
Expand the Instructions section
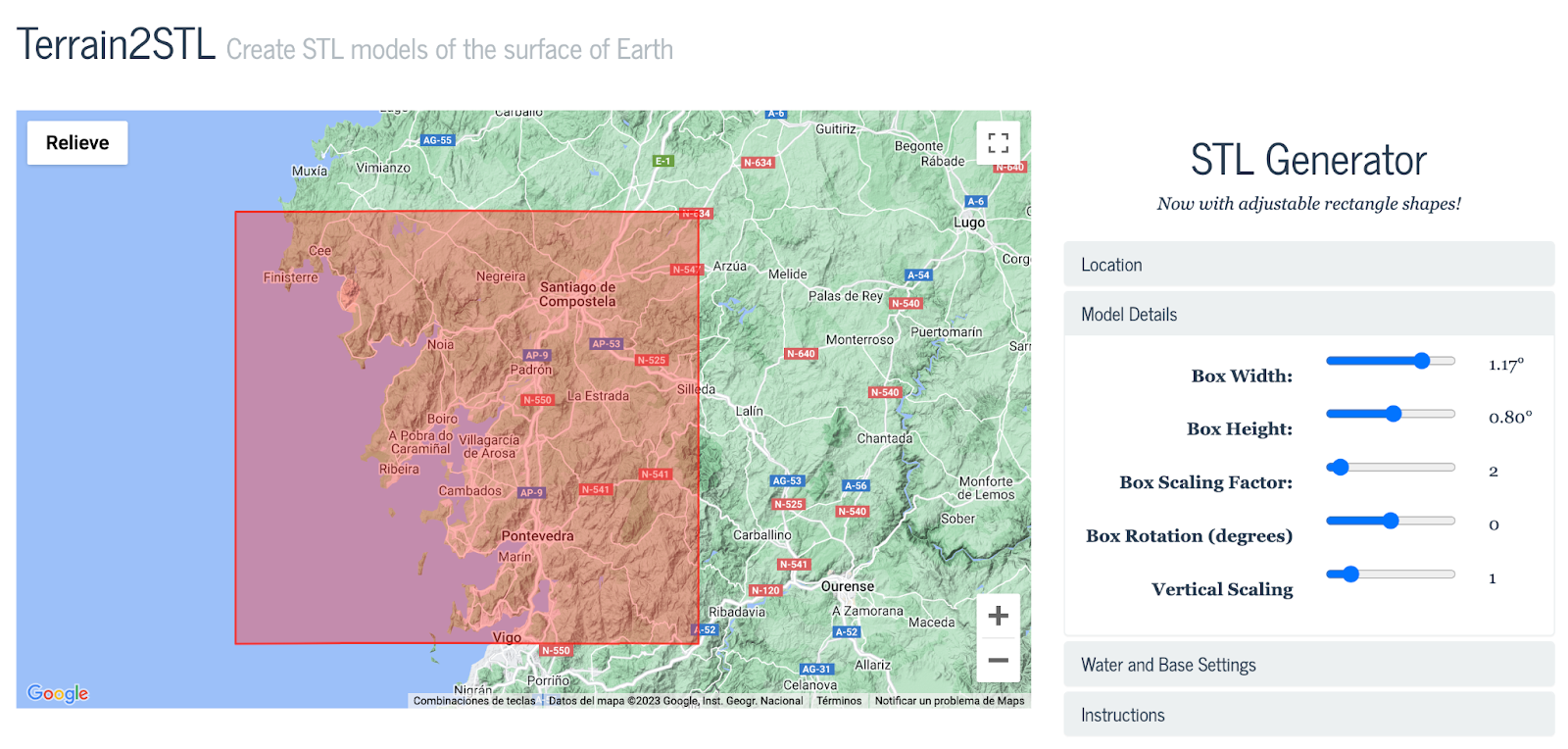click(x=1308, y=715)
